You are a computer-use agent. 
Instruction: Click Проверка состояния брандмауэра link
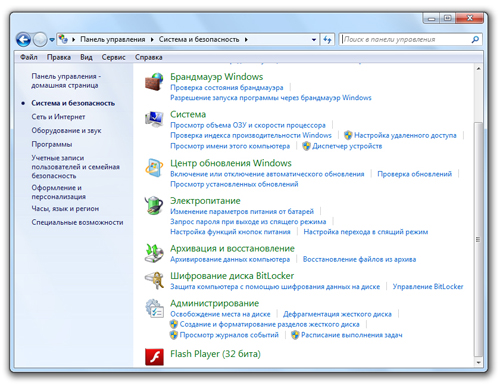tap(227, 87)
